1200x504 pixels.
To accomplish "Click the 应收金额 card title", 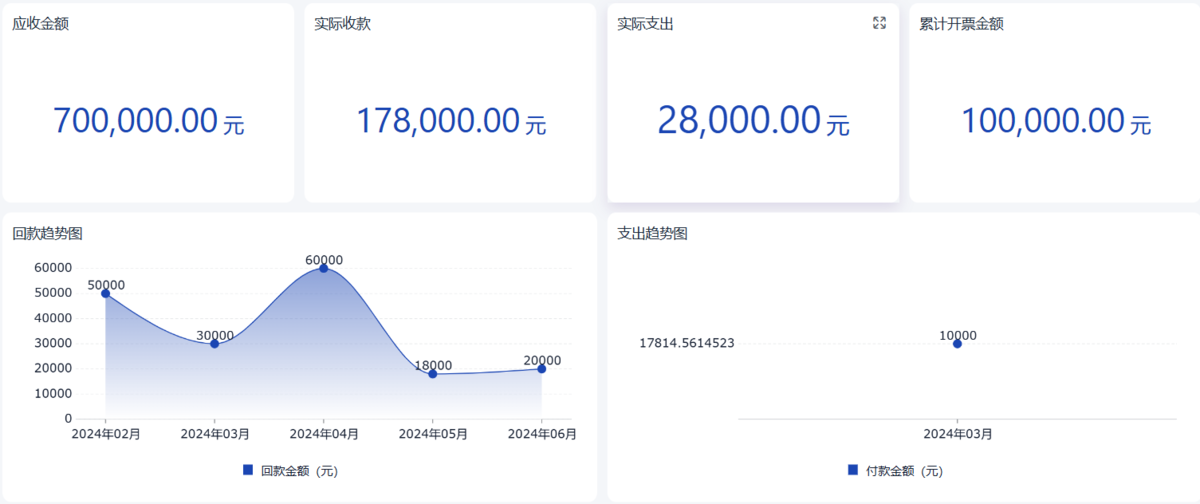I will (x=40, y=24).
